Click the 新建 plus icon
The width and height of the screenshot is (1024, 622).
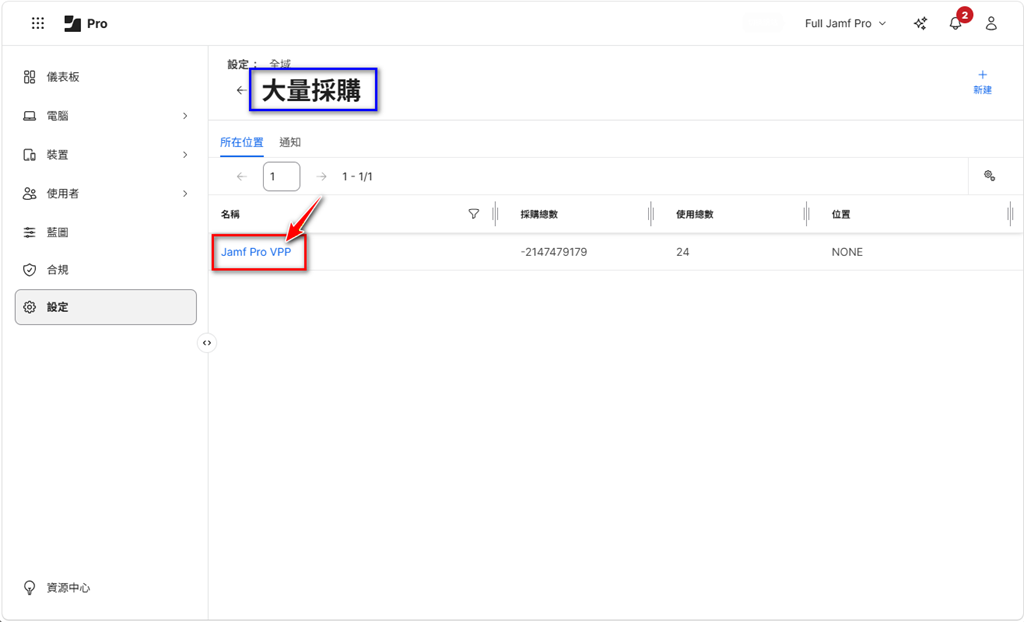(982, 75)
